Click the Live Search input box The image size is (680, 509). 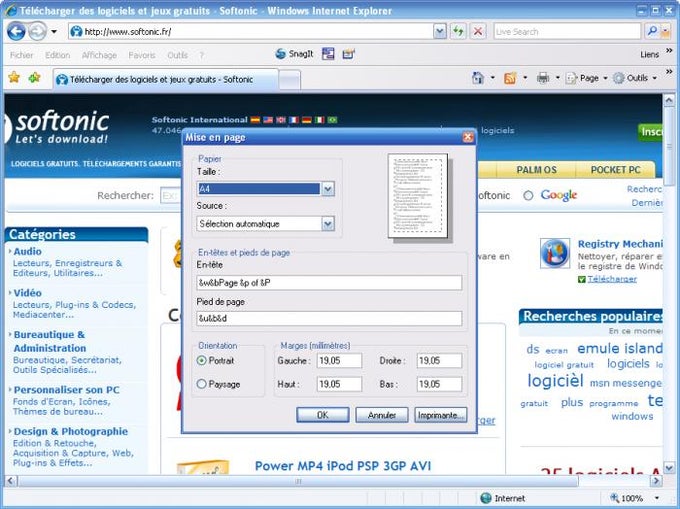(567, 31)
